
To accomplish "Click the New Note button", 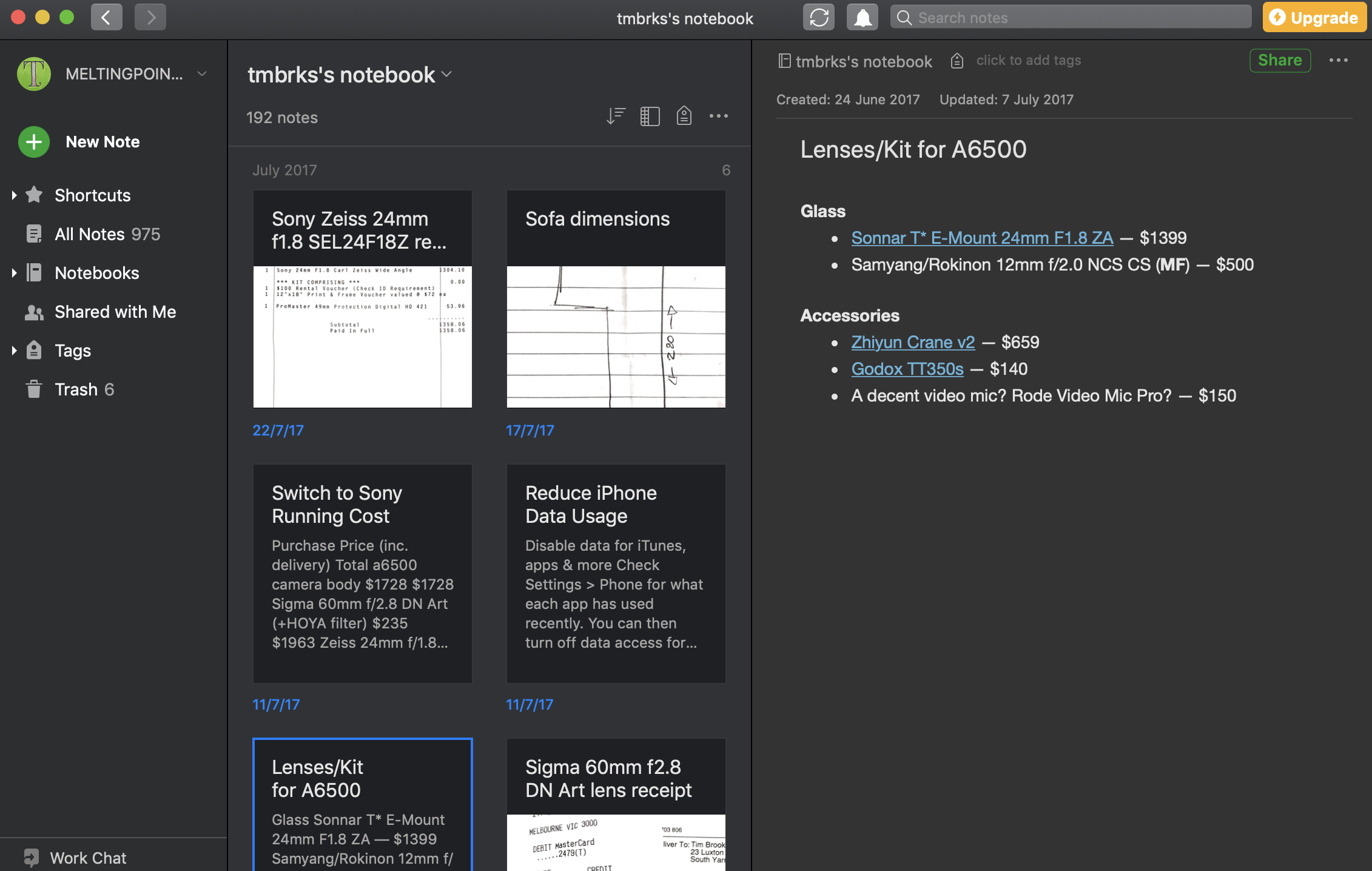I will click(102, 140).
